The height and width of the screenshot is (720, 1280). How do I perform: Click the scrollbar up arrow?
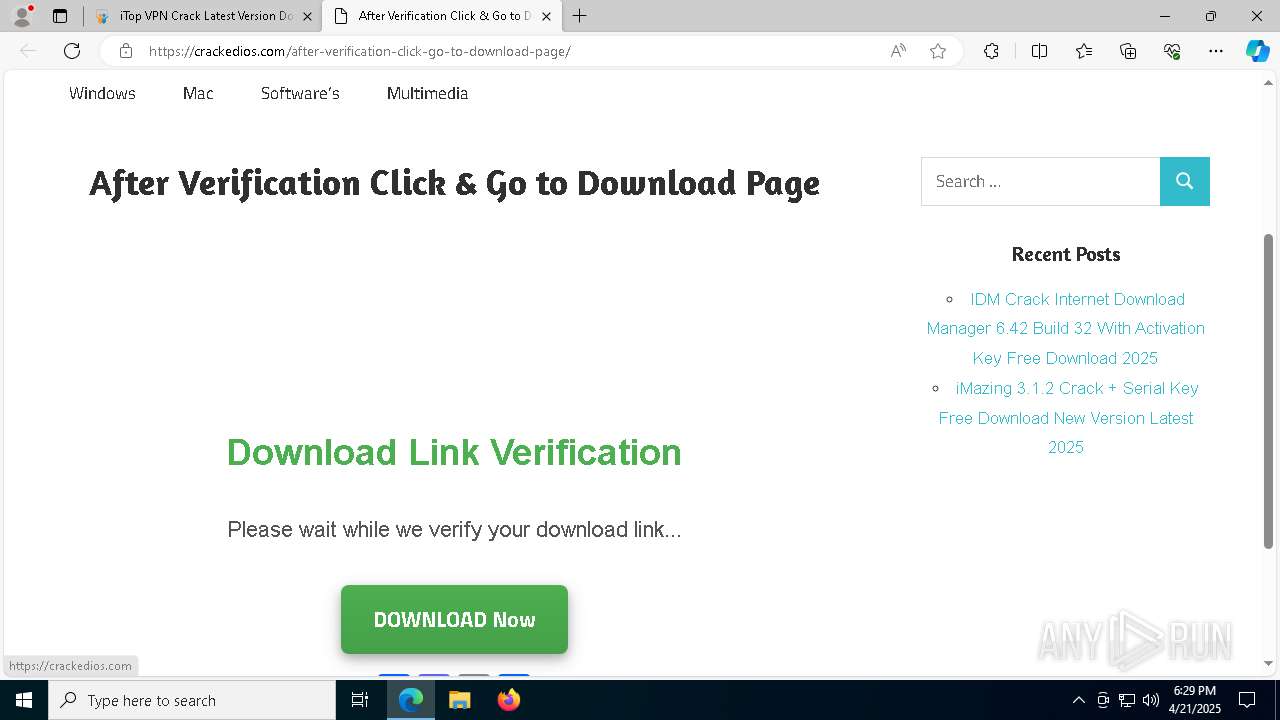pos(1269,83)
